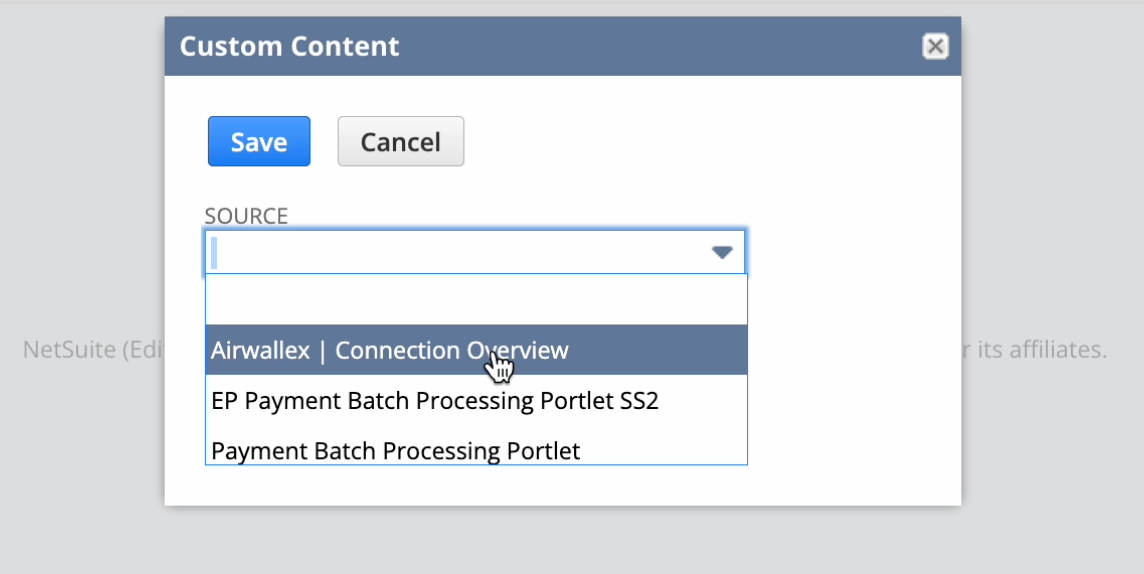Close the Custom Content dialog with X

934,46
